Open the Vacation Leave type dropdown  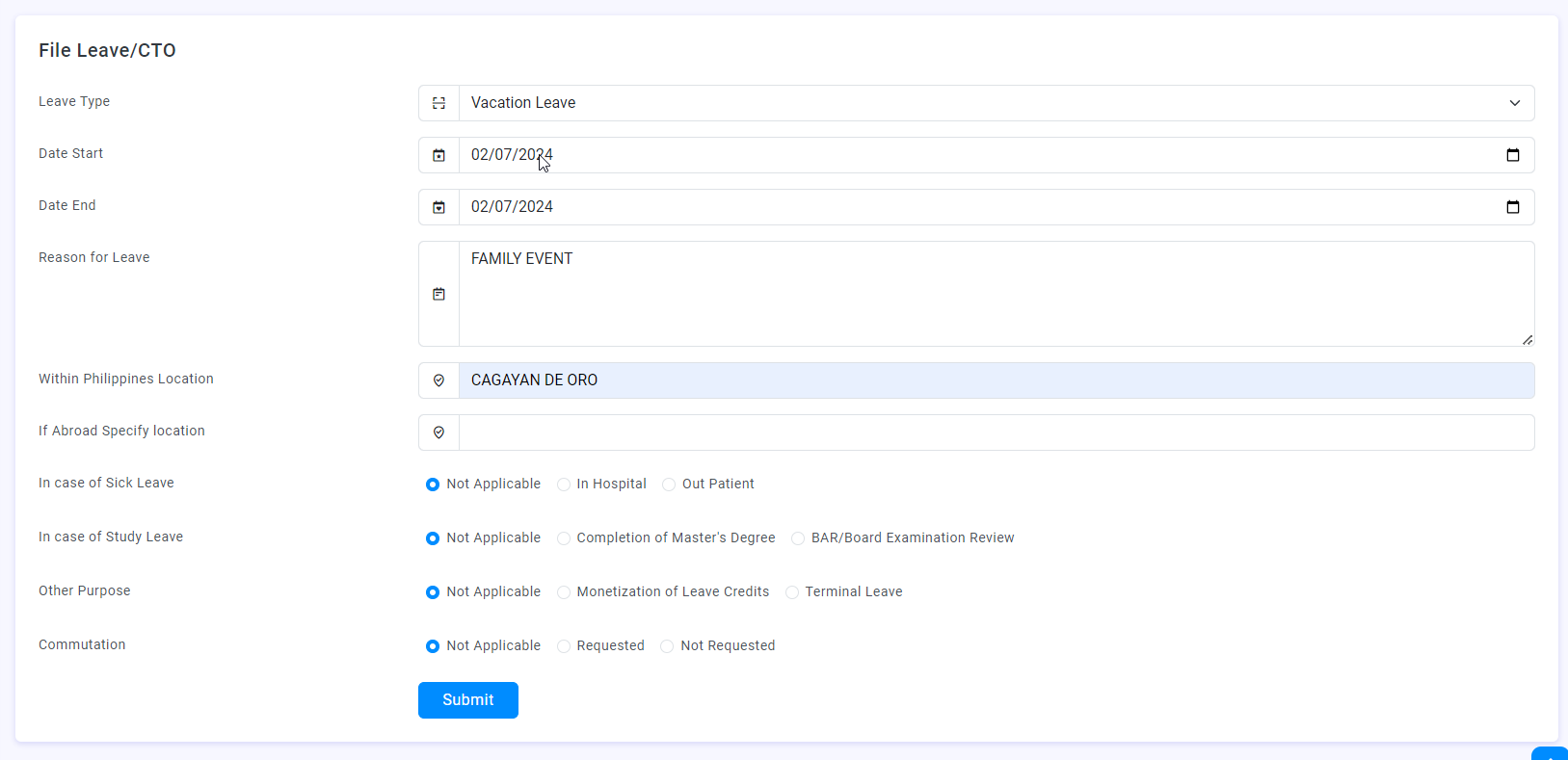pyautogui.click(x=997, y=103)
